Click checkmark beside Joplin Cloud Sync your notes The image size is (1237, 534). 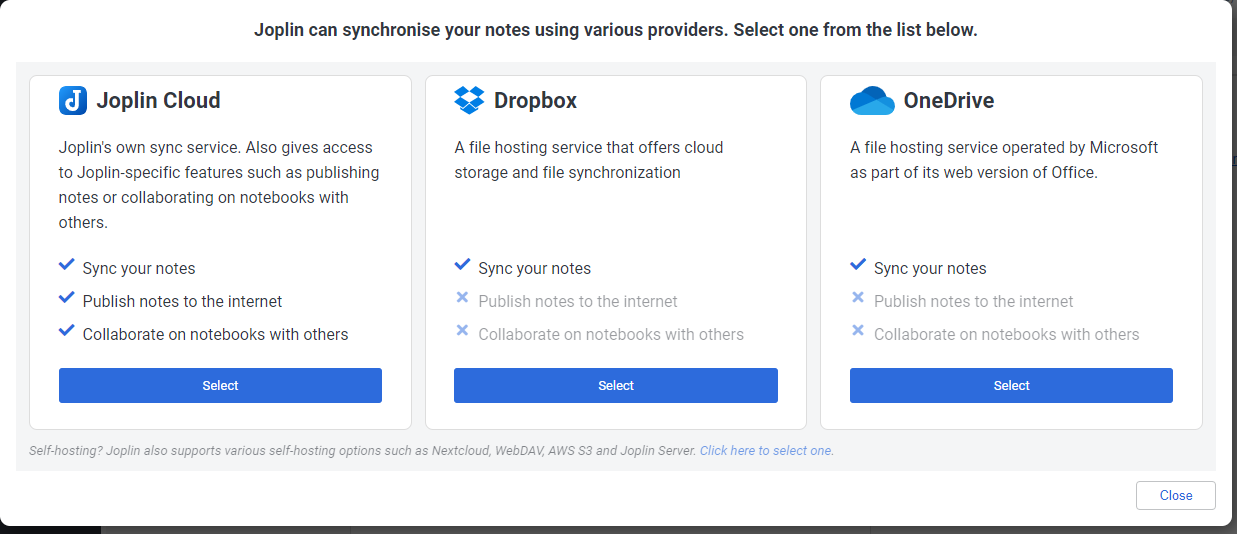tap(67, 266)
